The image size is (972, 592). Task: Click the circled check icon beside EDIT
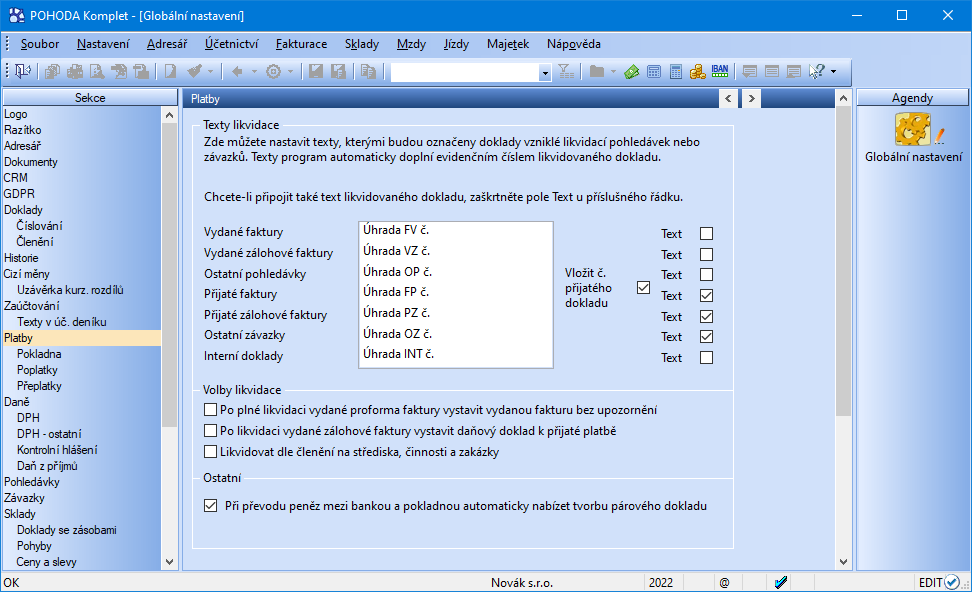952,583
